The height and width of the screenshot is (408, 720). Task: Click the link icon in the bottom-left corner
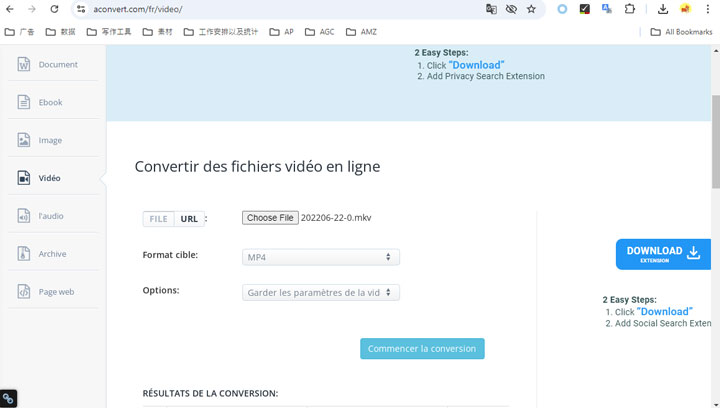(x=8, y=398)
